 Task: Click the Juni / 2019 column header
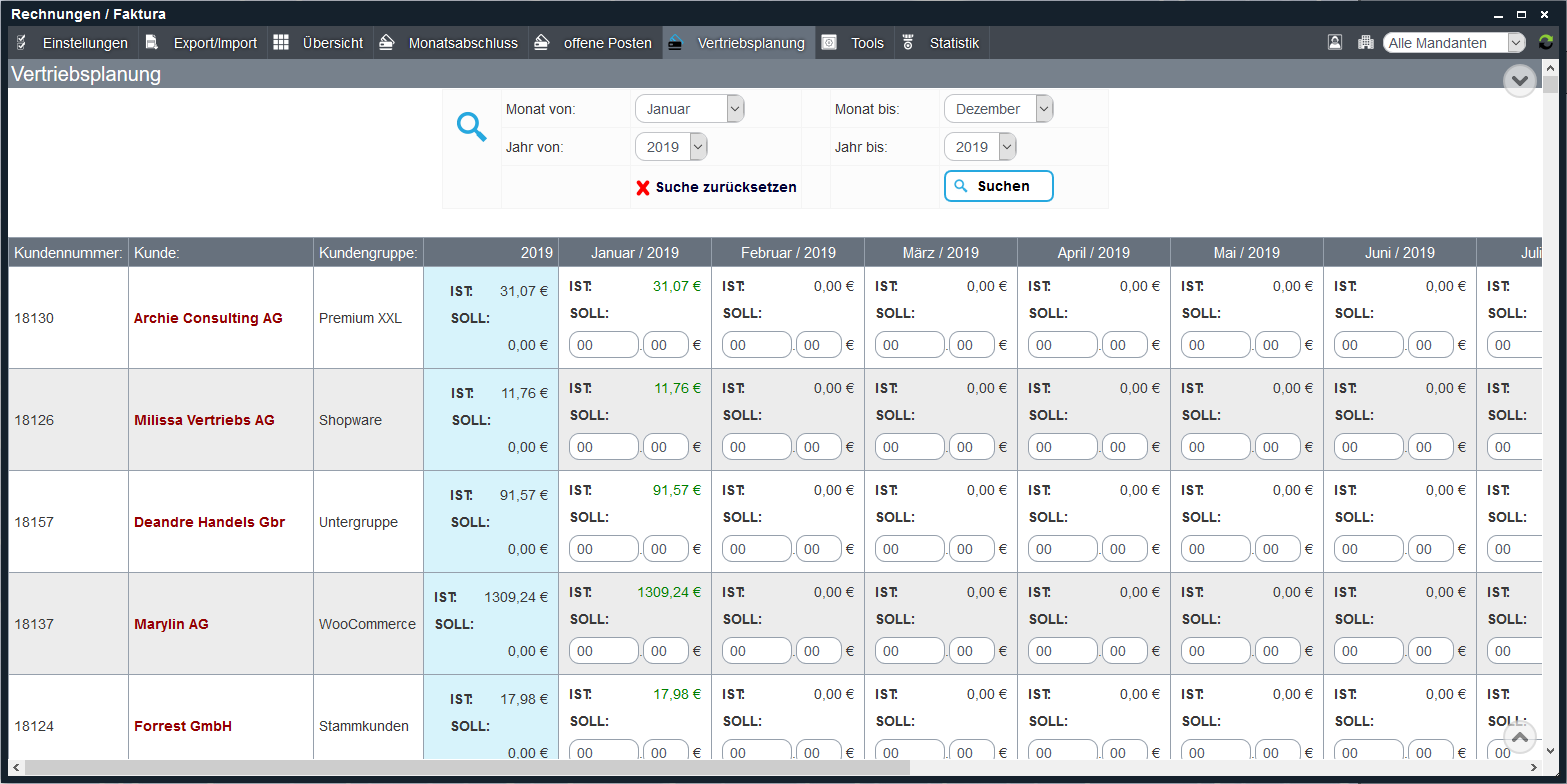click(1400, 253)
